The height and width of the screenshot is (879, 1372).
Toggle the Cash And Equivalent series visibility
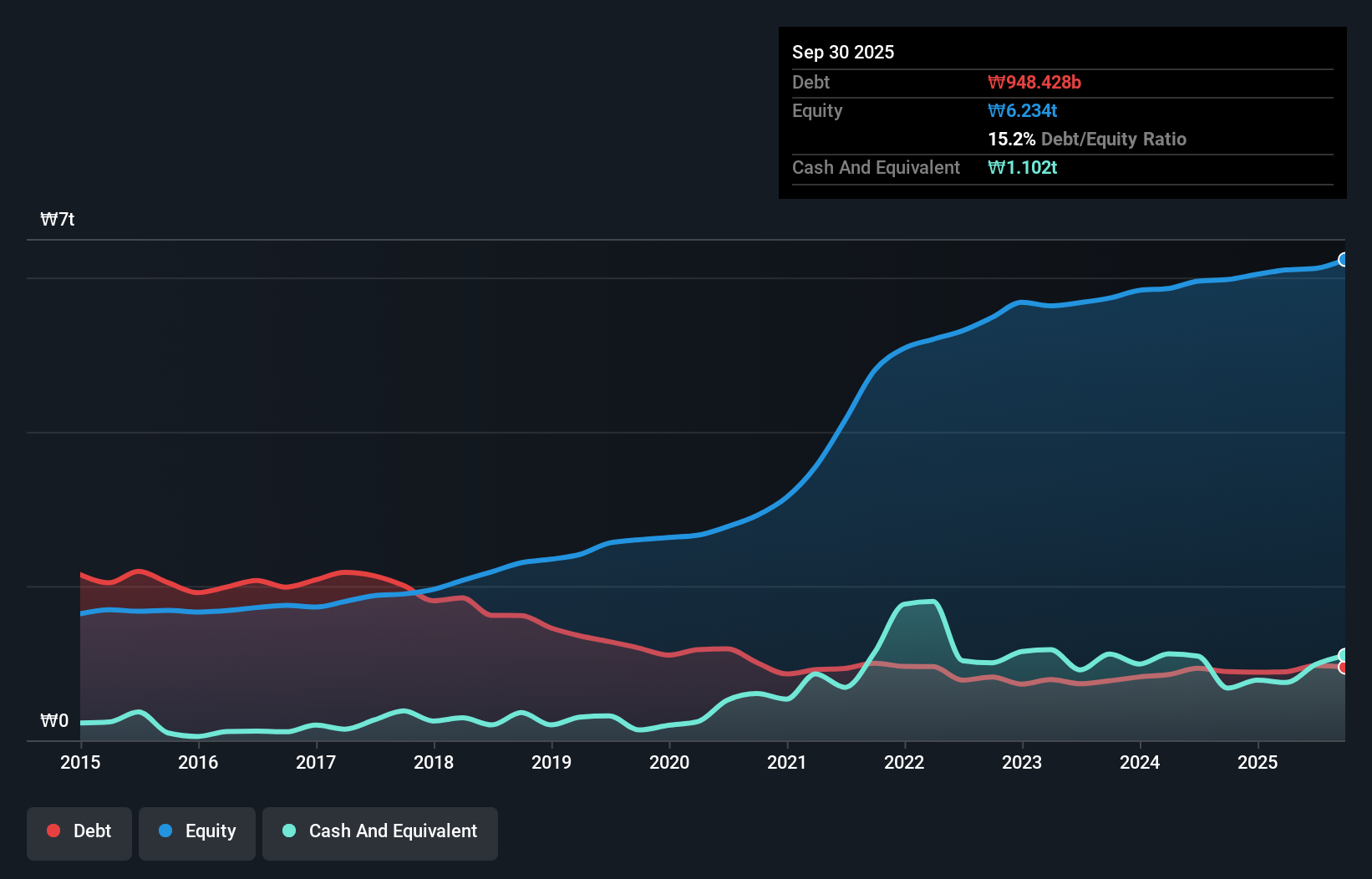(380, 831)
